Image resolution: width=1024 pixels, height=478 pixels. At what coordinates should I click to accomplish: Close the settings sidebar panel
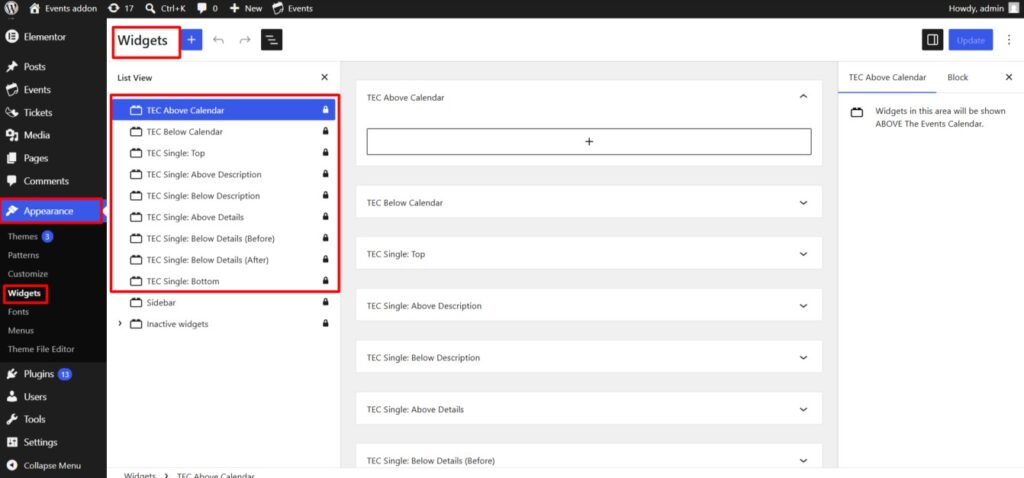tap(1008, 77)
